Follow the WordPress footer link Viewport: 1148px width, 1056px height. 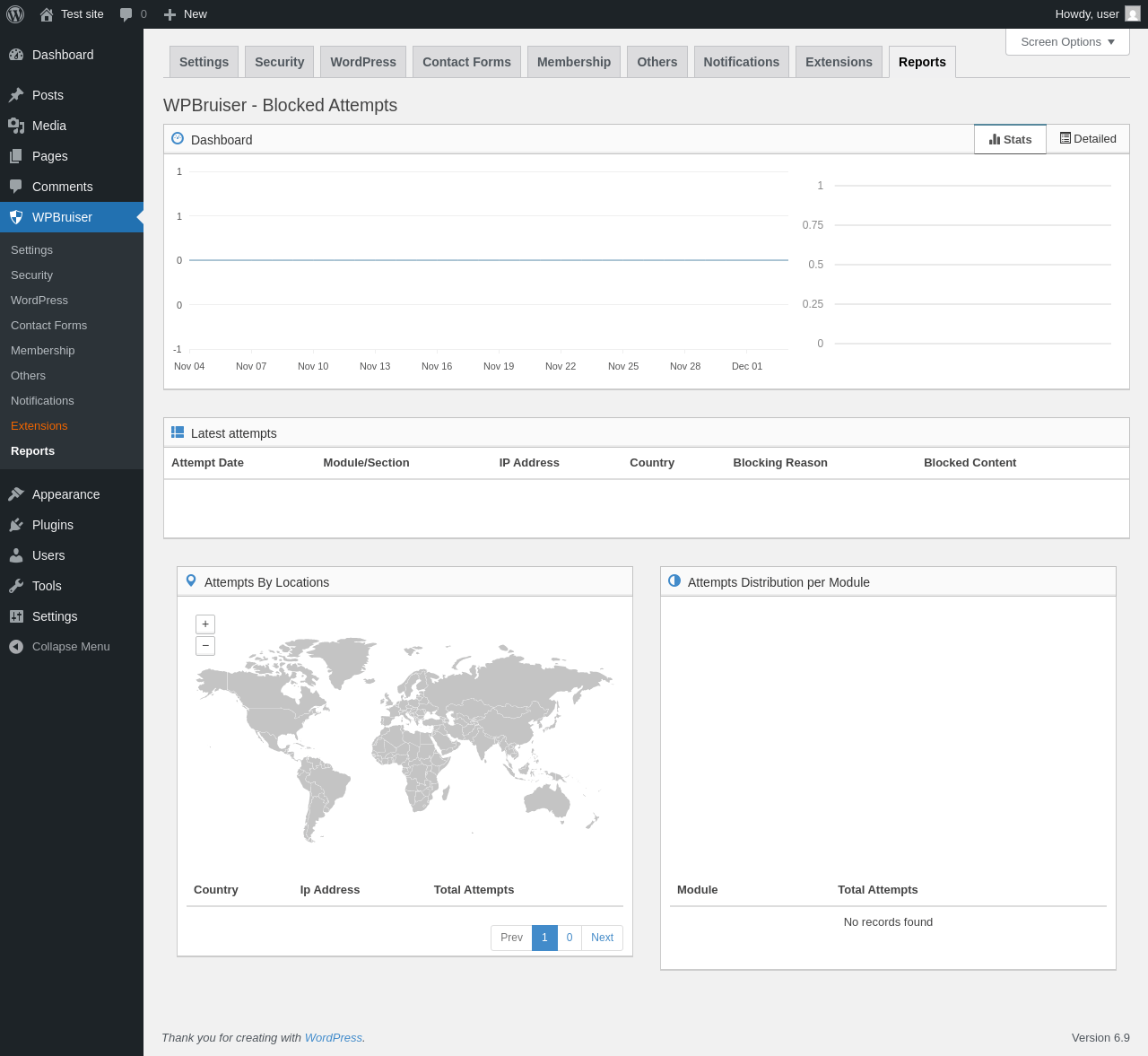333,1038
